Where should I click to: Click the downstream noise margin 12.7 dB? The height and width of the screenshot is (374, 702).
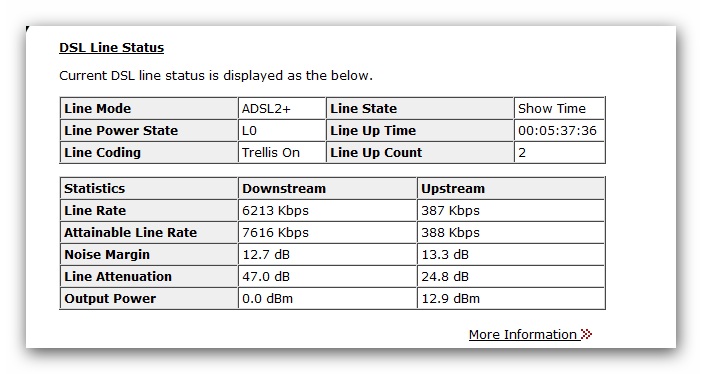(x=266, y=254)
